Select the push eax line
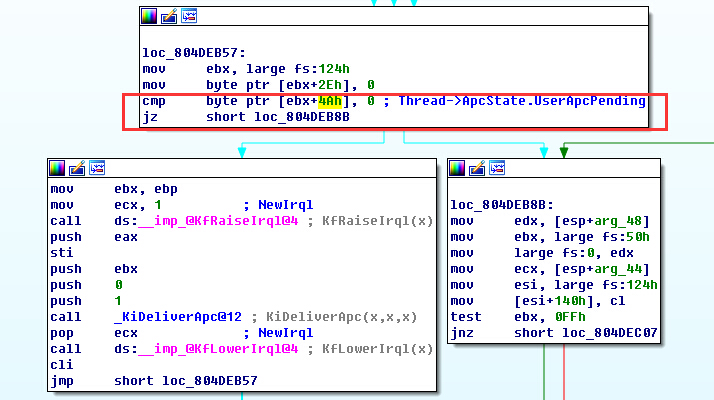Viewport: 714px width, 400px height. (x=94, y=237)
